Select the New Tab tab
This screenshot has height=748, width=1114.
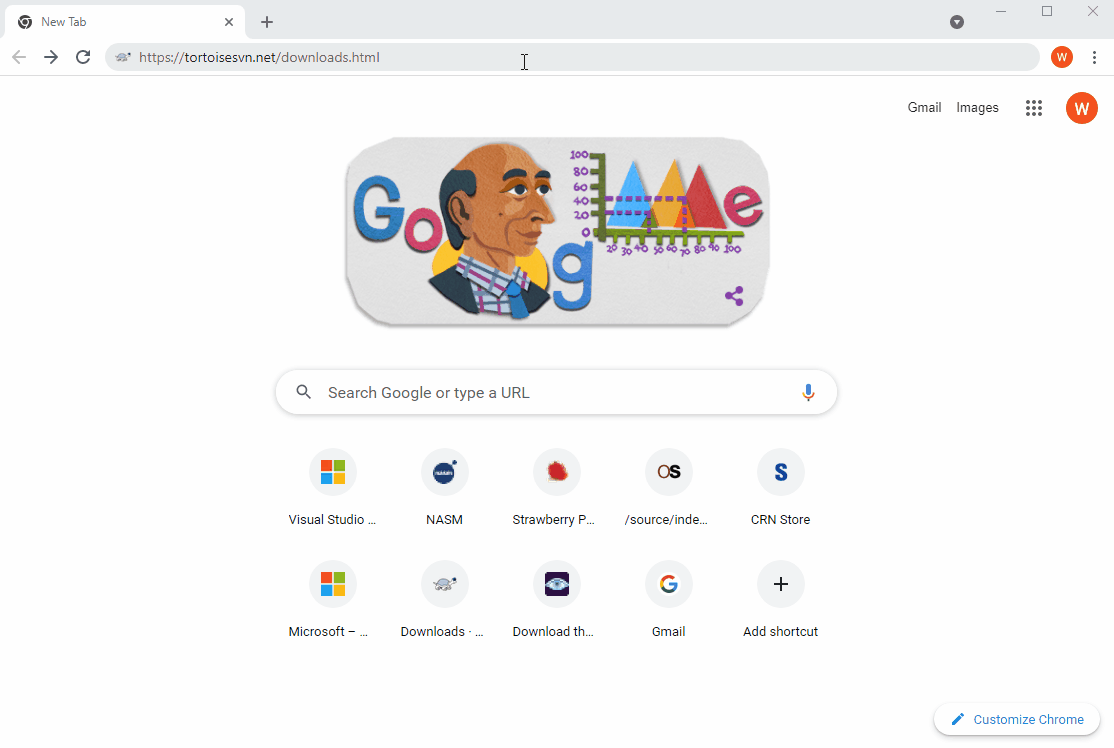pos(120,22)
